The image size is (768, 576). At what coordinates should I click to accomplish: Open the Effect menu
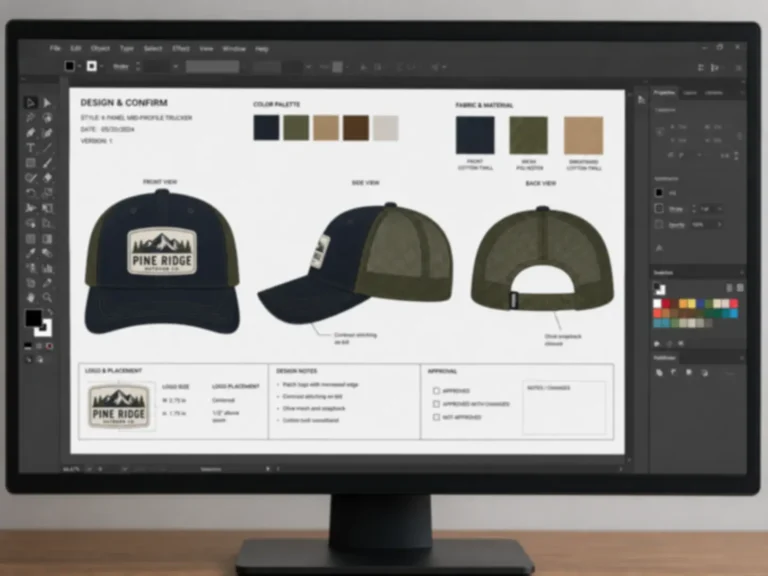(181, 48)
